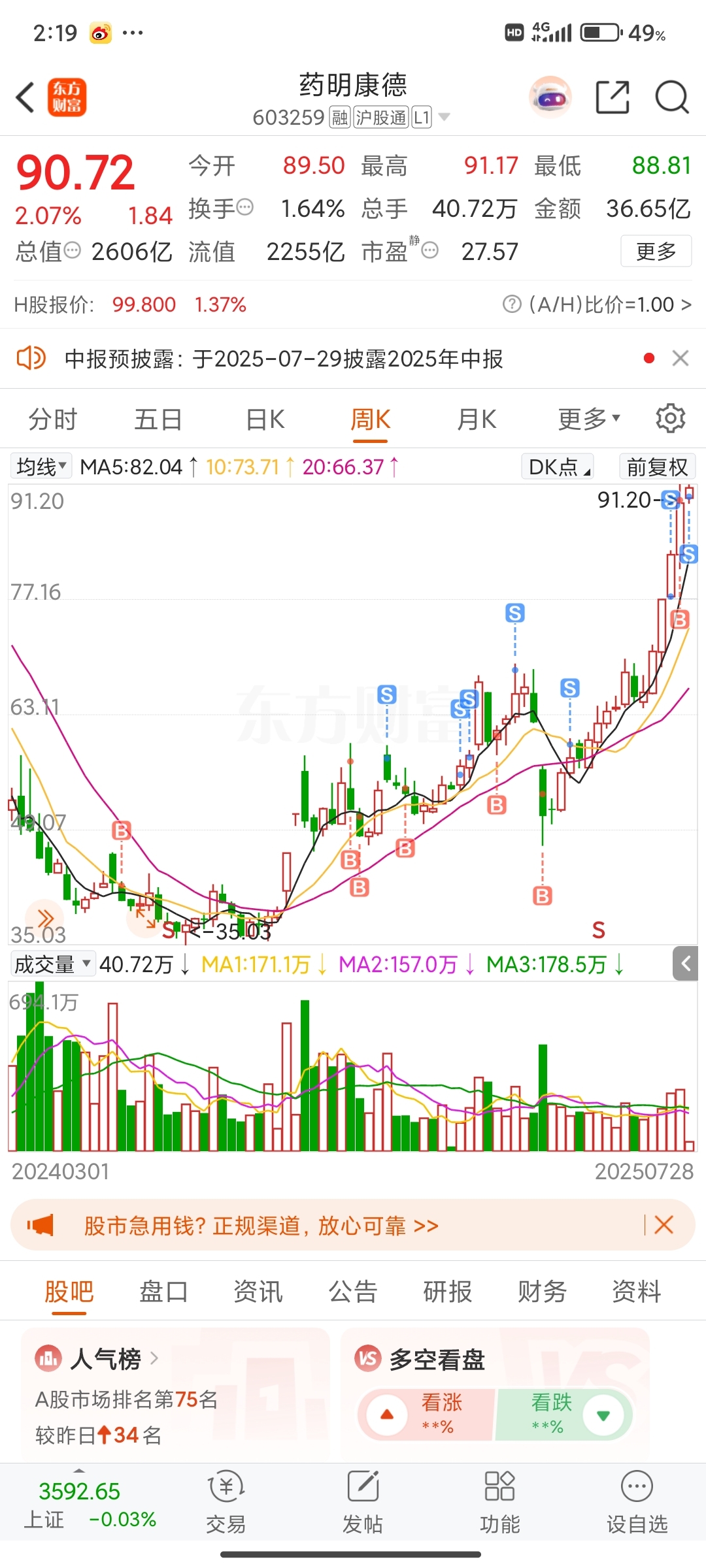Dismiss the 中报预披露 notice
The width and height of the screenshot is (706, 1568).
click(x=681, y=358)
